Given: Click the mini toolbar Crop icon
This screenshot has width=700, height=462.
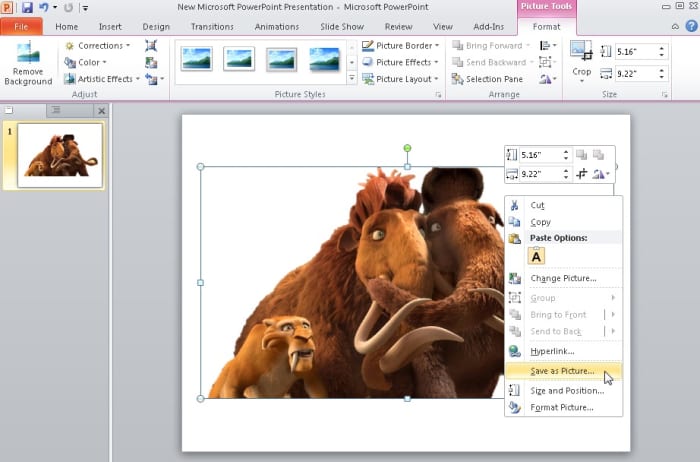Looking at the screenshot, I should click(x=581, y=174).
